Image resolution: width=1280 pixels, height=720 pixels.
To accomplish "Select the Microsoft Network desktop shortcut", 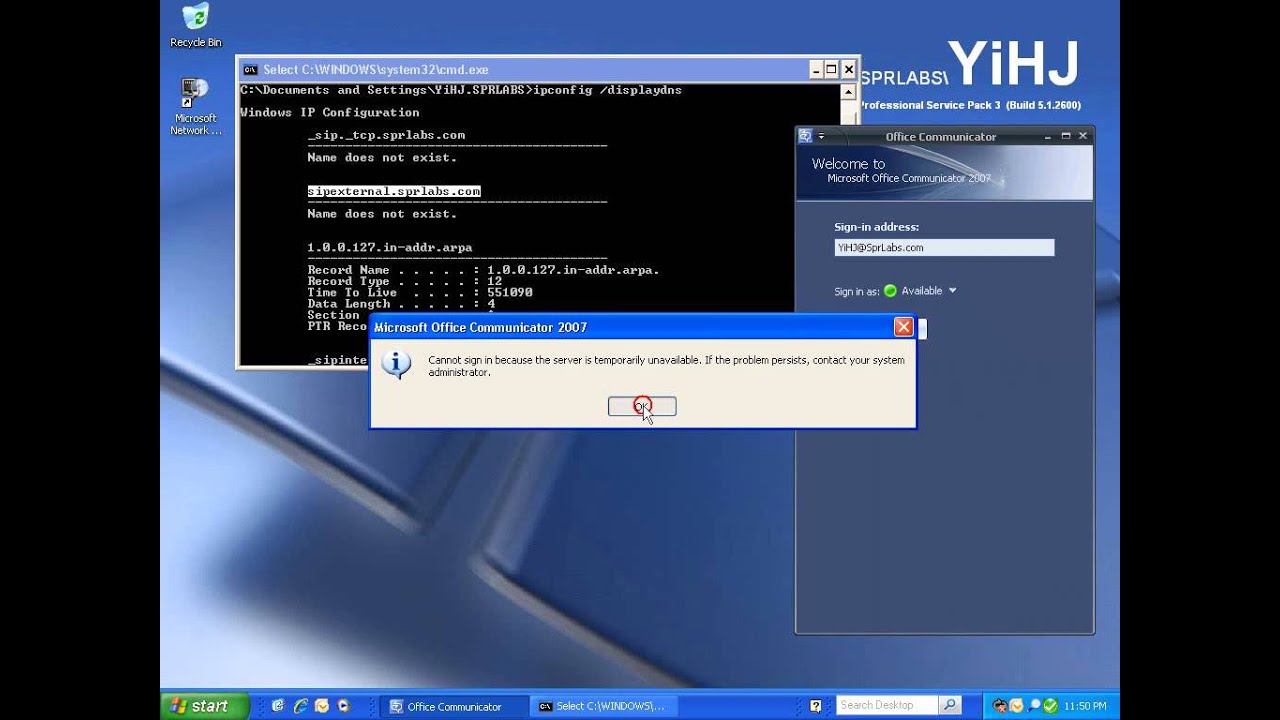I will click(196, 106).
